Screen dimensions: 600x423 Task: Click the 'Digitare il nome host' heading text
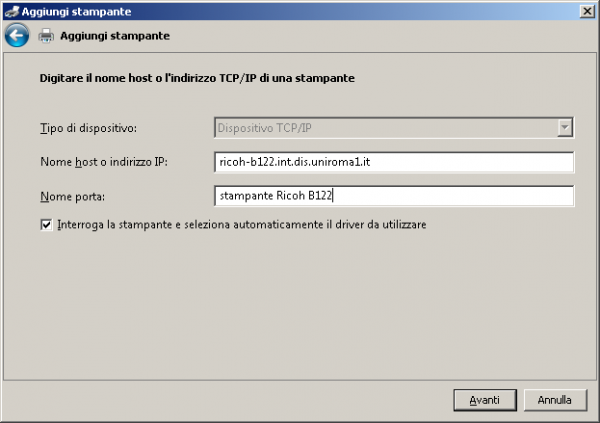click(198, 76)
